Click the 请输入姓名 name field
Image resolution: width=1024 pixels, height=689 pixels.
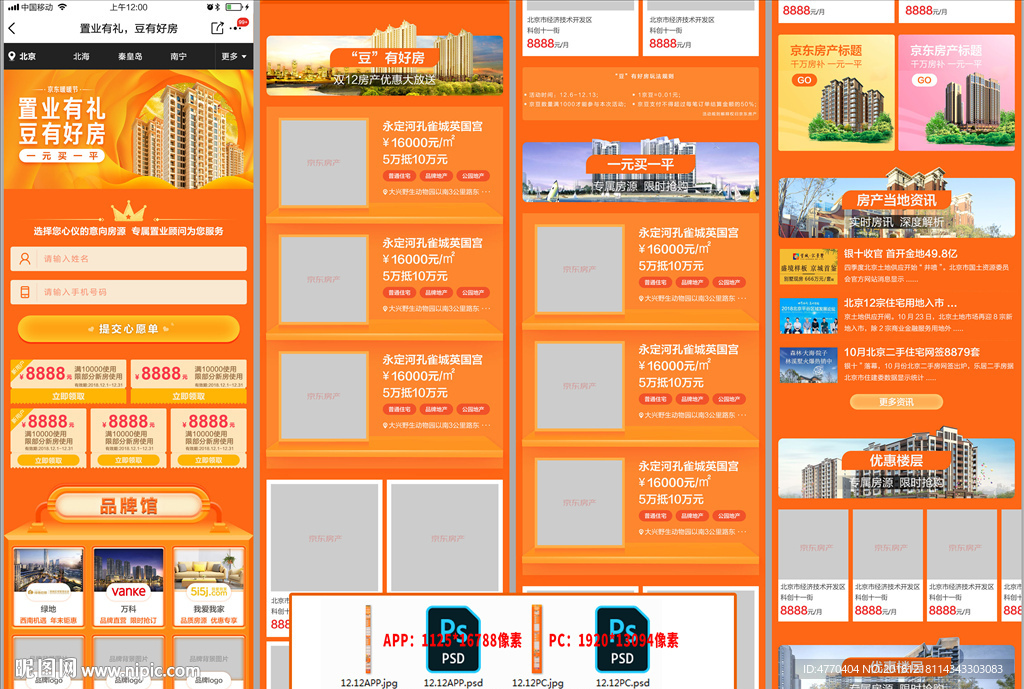pyautogui.click(x=129, y=259)
